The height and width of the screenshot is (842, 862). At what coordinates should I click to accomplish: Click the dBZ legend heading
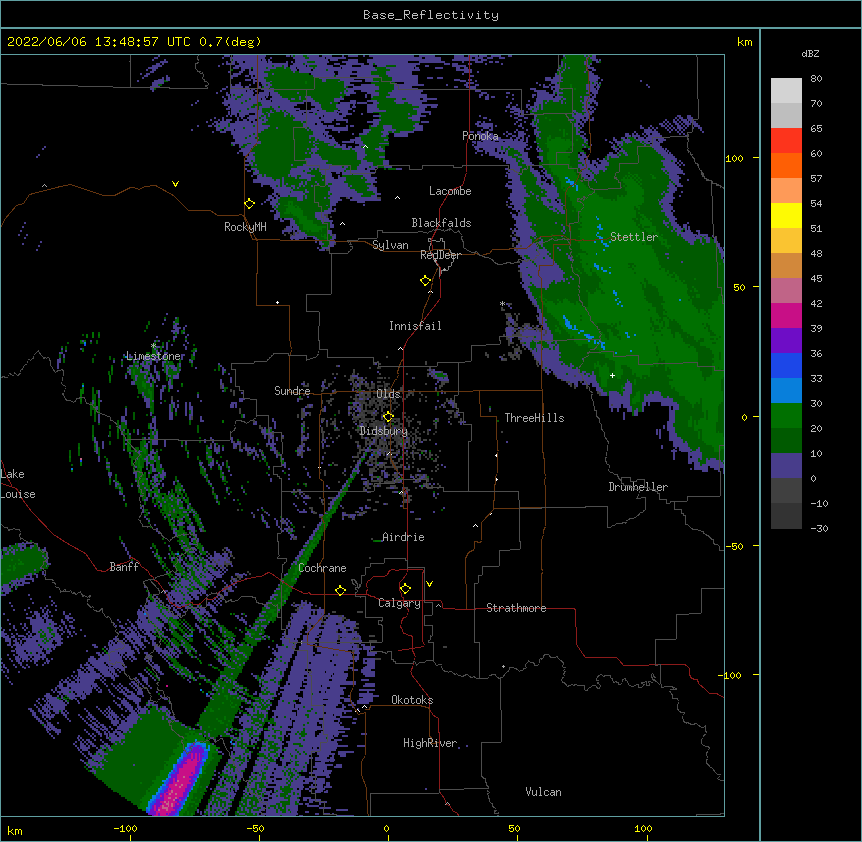click(x=810, y=53)
